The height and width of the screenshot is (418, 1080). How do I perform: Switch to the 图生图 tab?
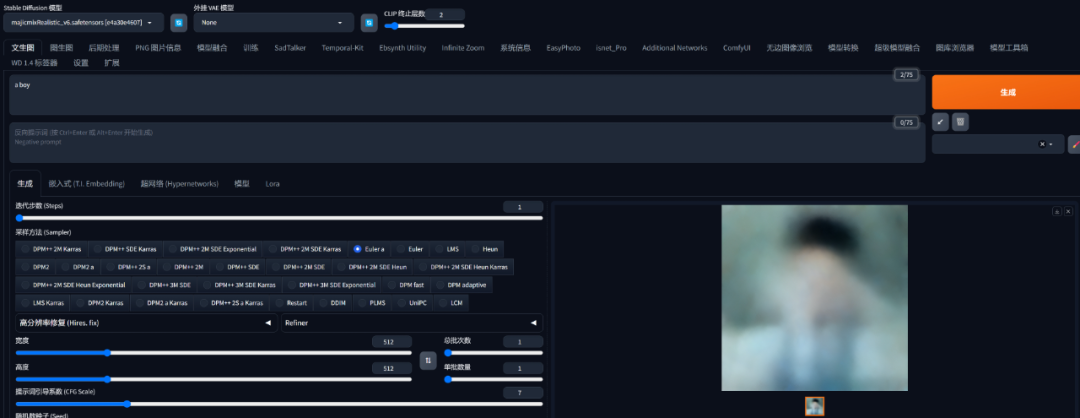pyautogui.click(x=61, y=48)
